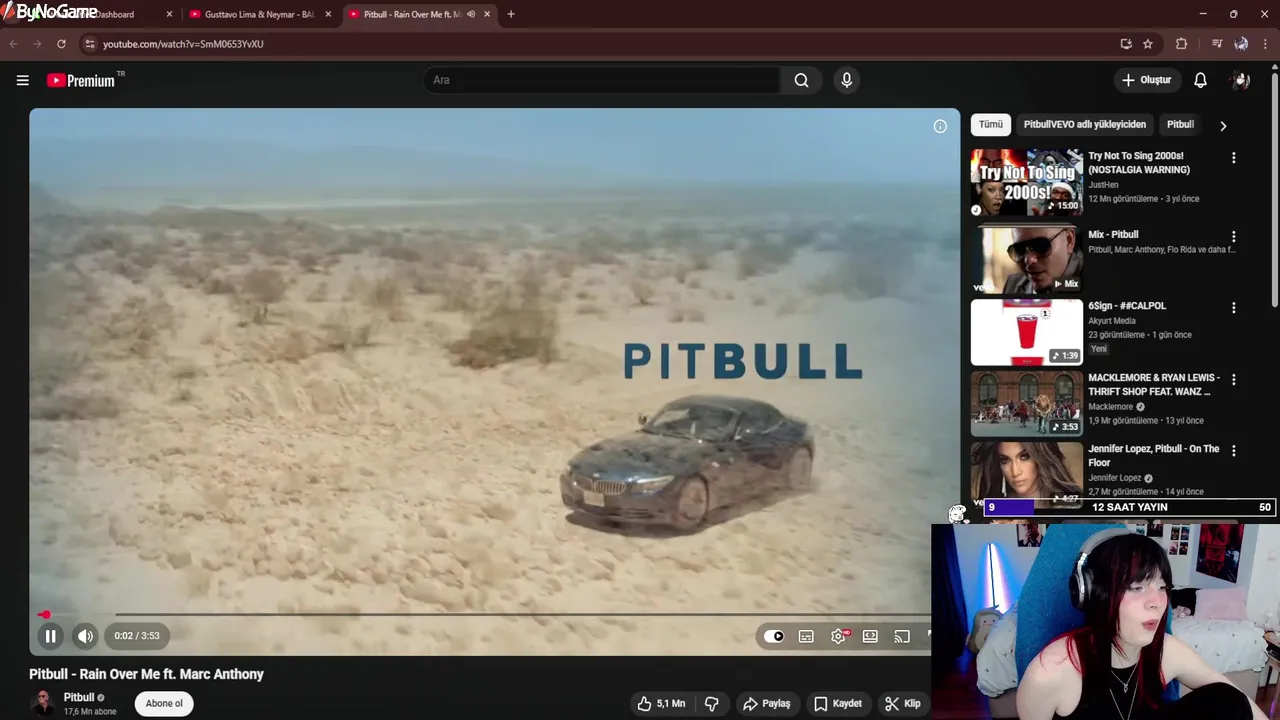1280x720 pixels.
Task: Close the Pitbull - Rain Over Me tab
Action: coord(487,14)
